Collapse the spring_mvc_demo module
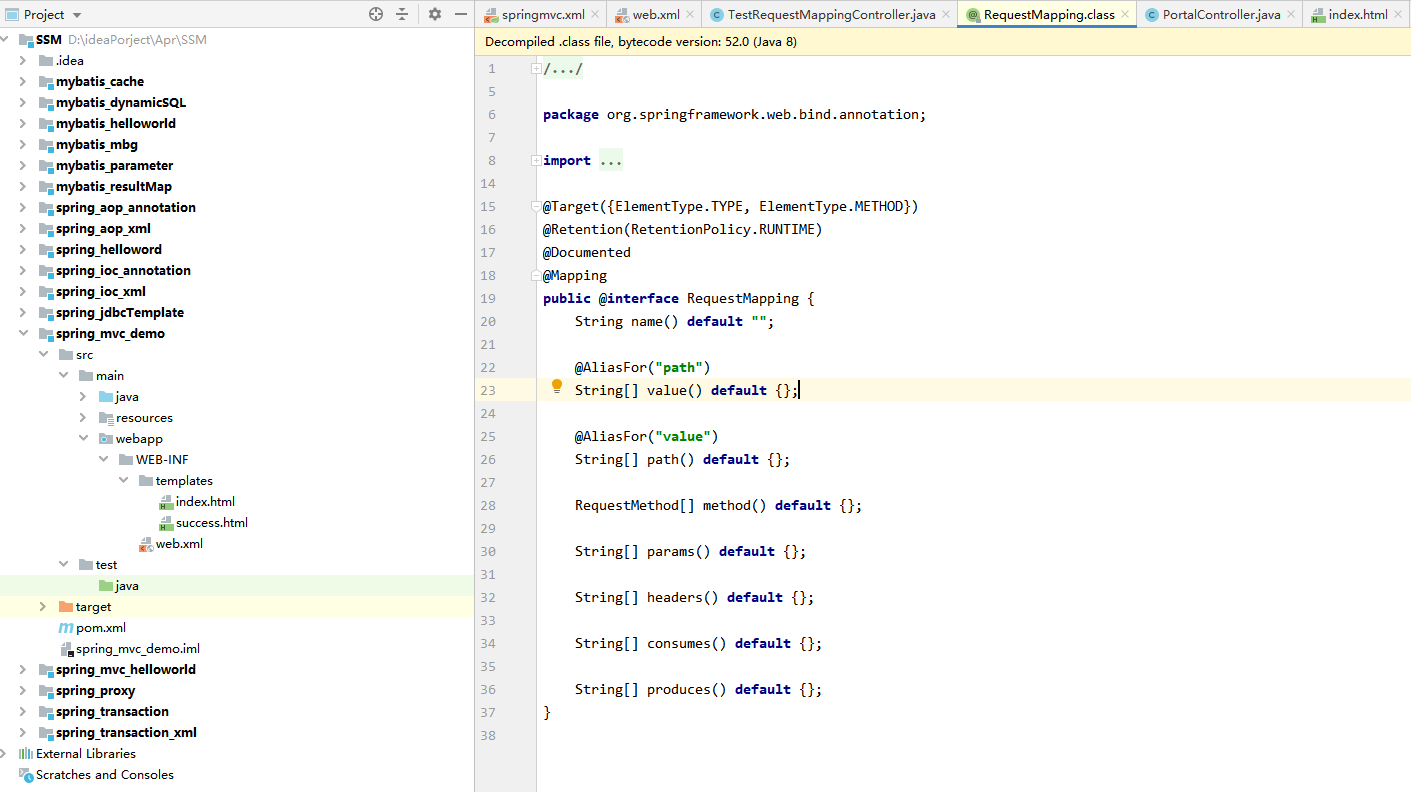The height and width of the screenshot is (792, 1411). 22,334
